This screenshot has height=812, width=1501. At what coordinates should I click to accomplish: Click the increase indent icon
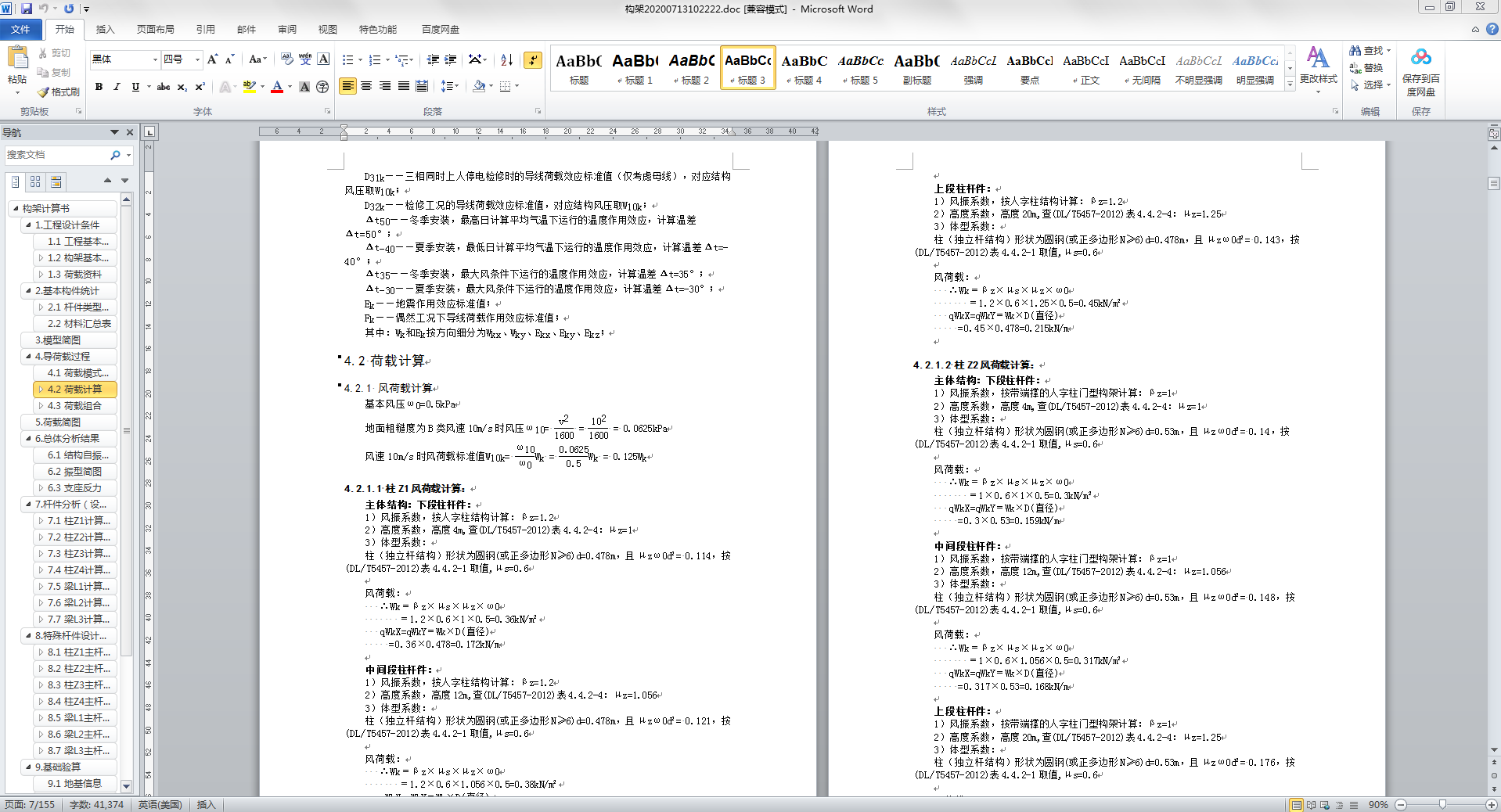coord(451,59)
